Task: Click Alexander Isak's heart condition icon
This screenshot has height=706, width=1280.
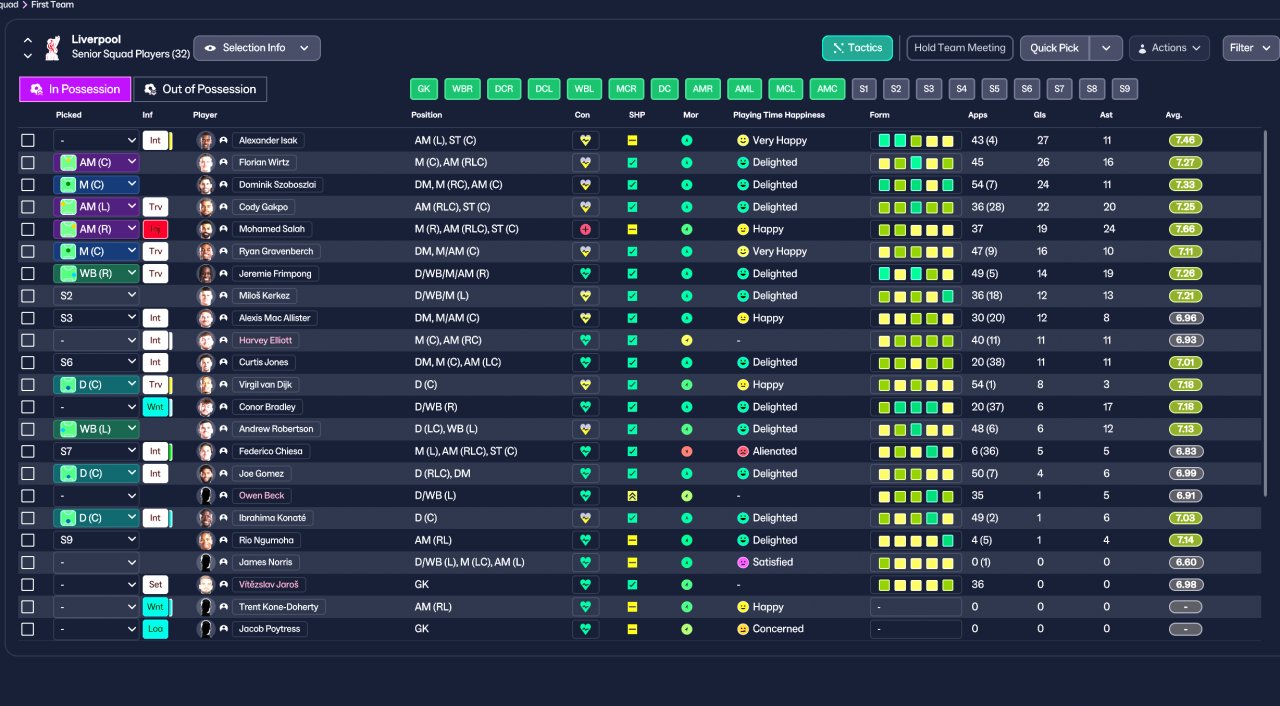Action: point(585,140)
